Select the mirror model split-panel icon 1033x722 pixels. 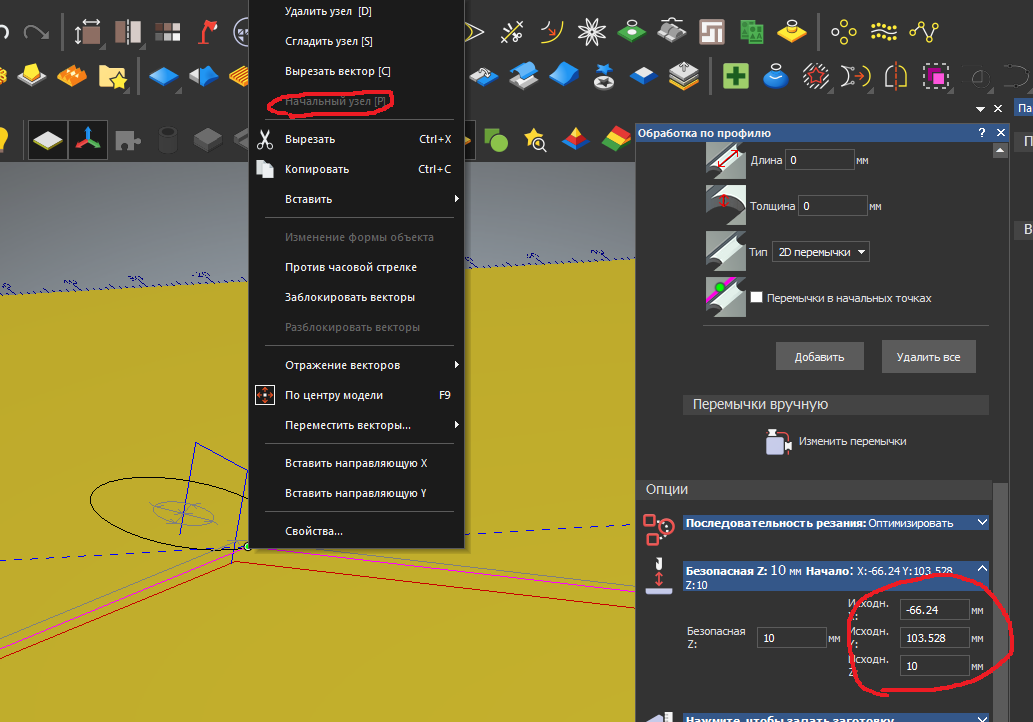point(128,32)
